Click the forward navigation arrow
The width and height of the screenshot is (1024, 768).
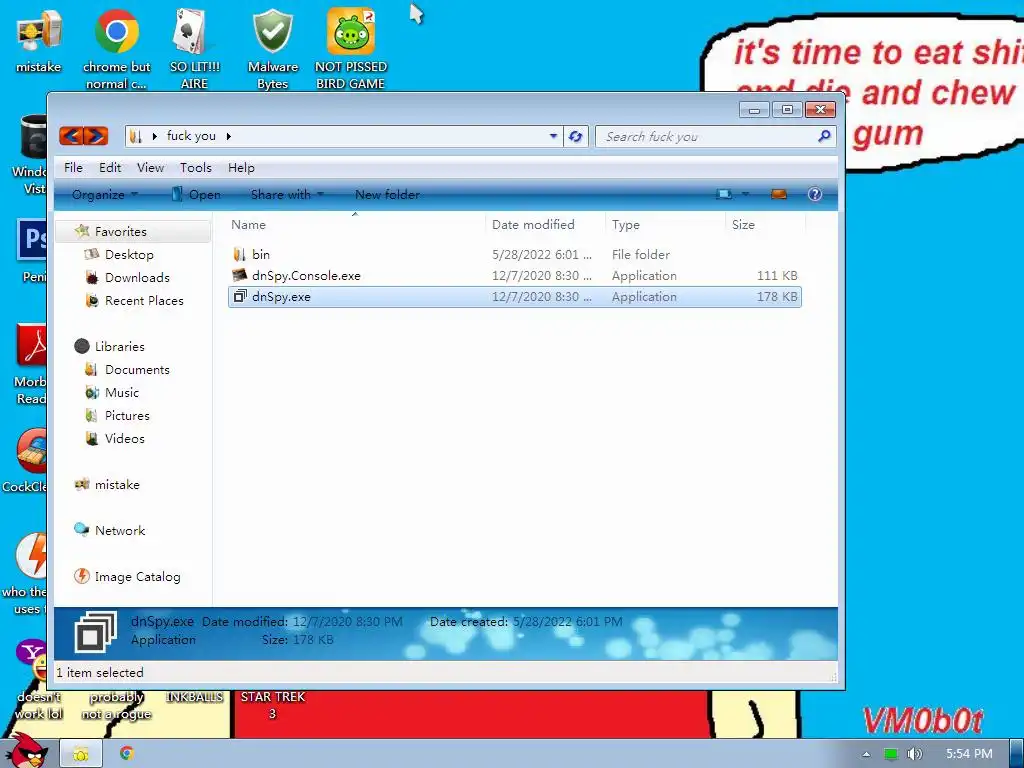point(96,136)
